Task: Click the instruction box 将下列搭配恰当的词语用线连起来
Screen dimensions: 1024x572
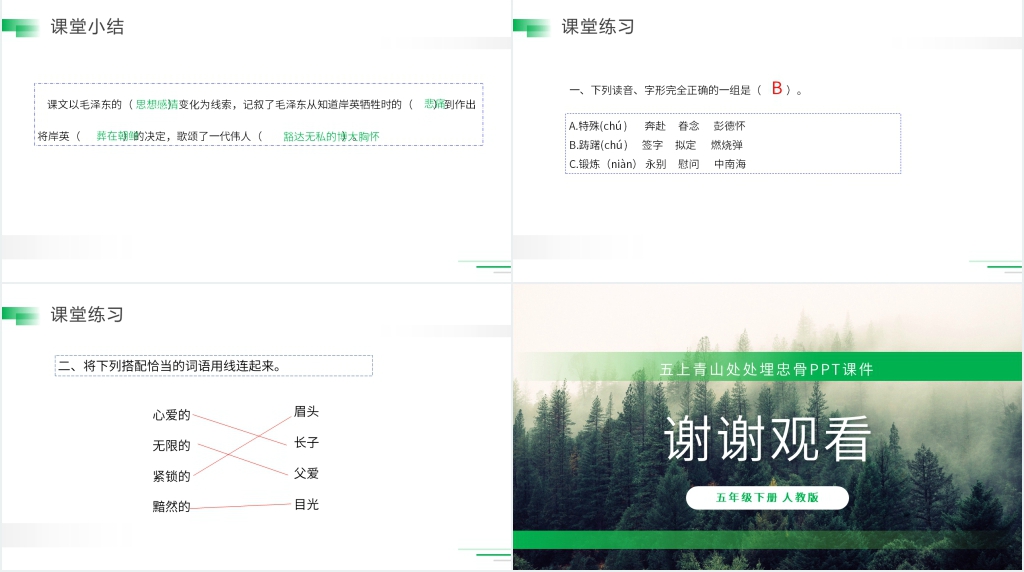Action: coord(214,366)
